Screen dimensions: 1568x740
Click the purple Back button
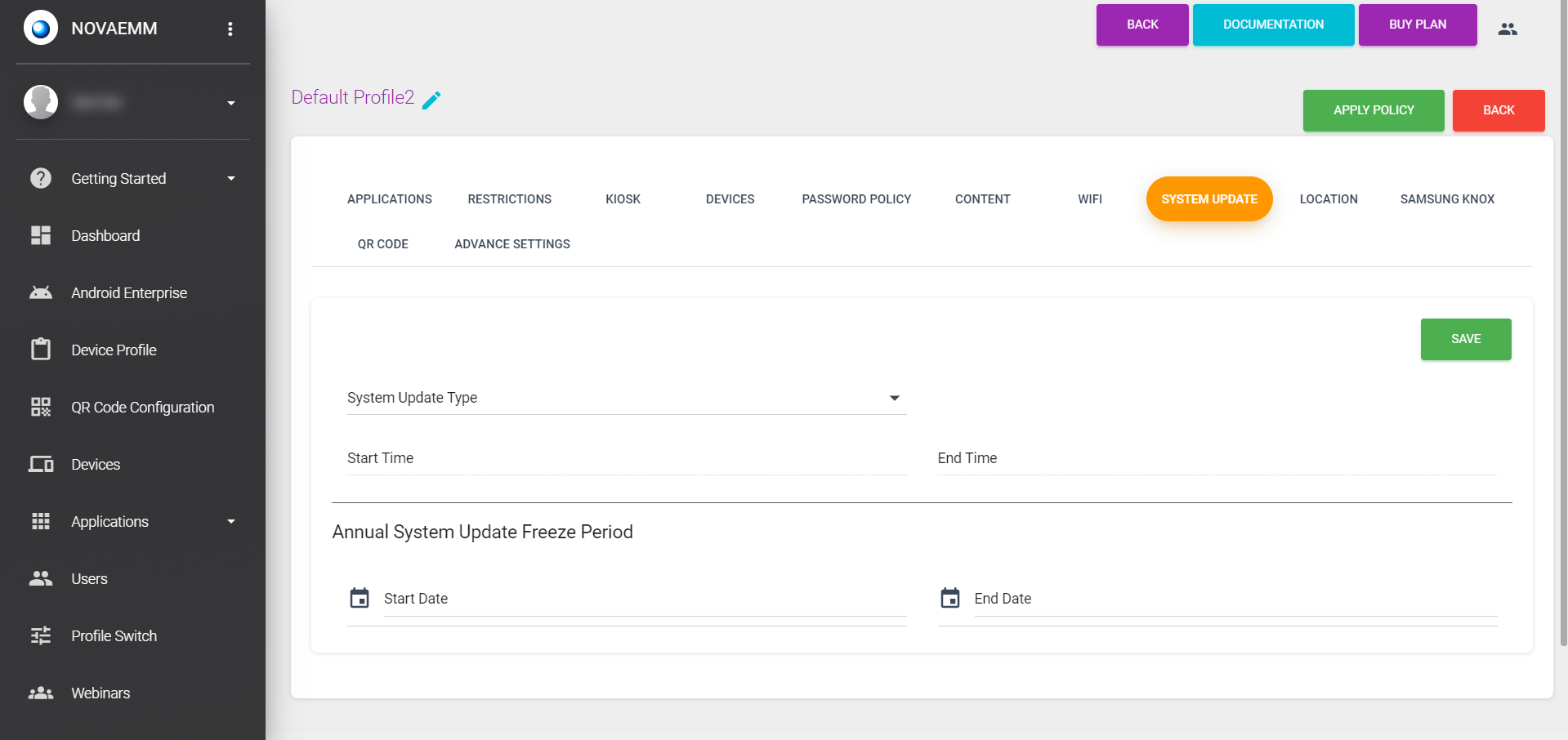[1142, 25]
